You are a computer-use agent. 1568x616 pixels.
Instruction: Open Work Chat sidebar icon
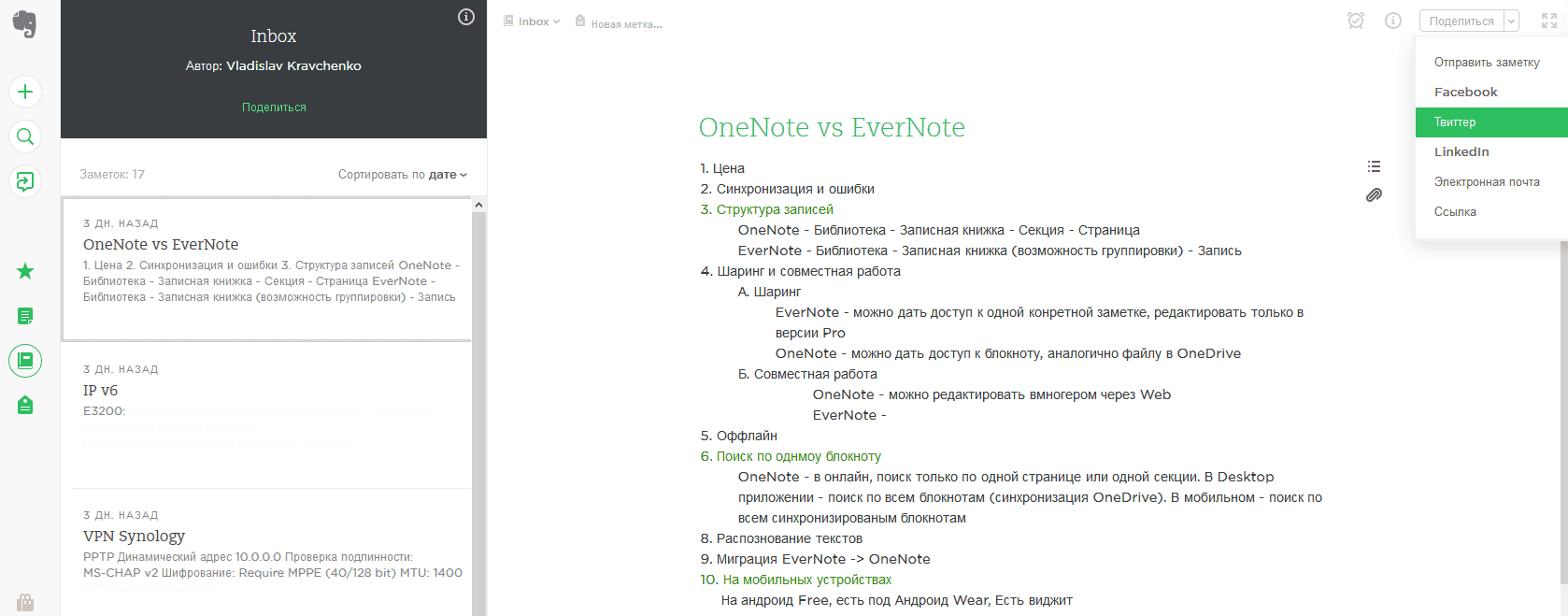pos(25,181)
